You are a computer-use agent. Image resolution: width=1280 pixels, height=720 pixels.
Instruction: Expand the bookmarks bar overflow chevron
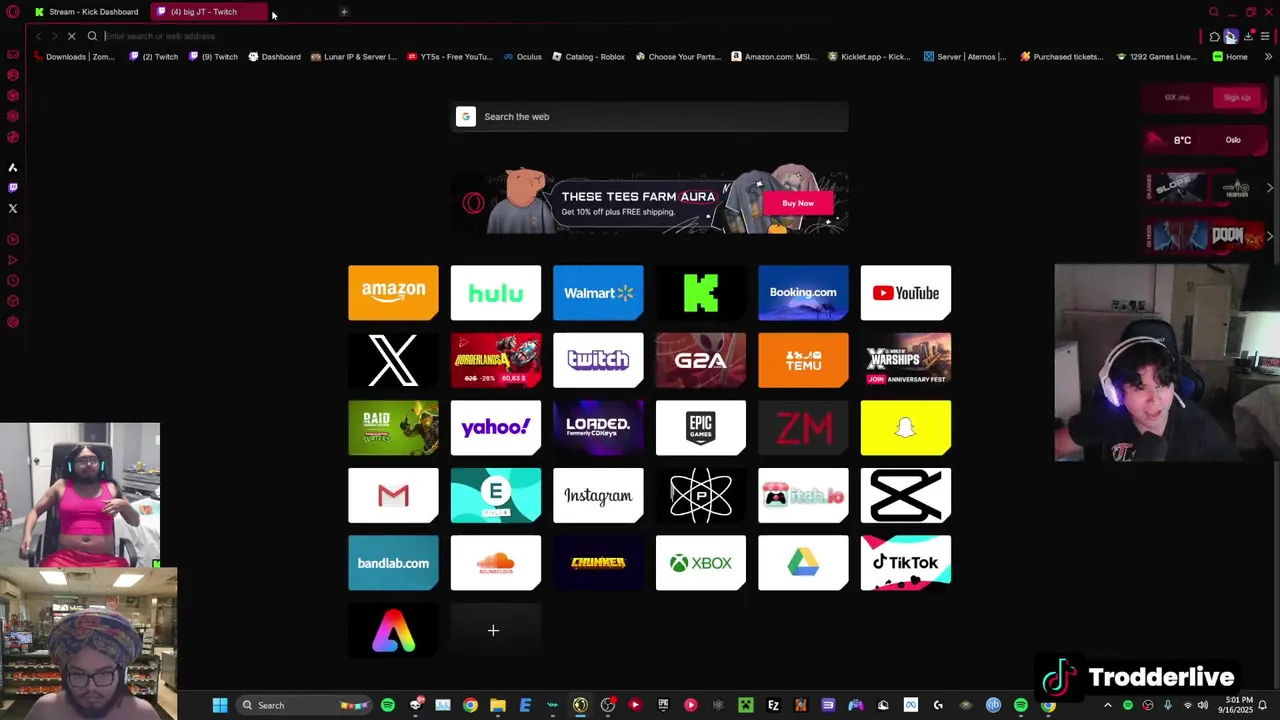pos(1268,57)
